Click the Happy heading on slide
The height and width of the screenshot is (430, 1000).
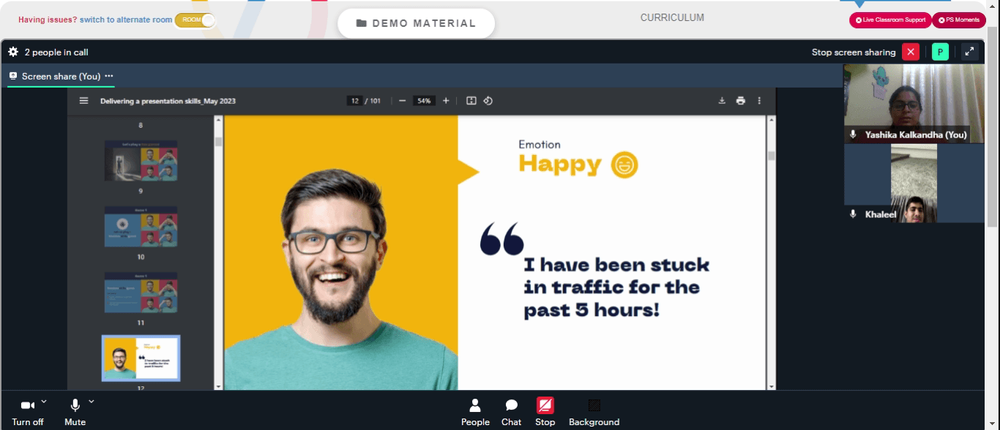point(560,165)
